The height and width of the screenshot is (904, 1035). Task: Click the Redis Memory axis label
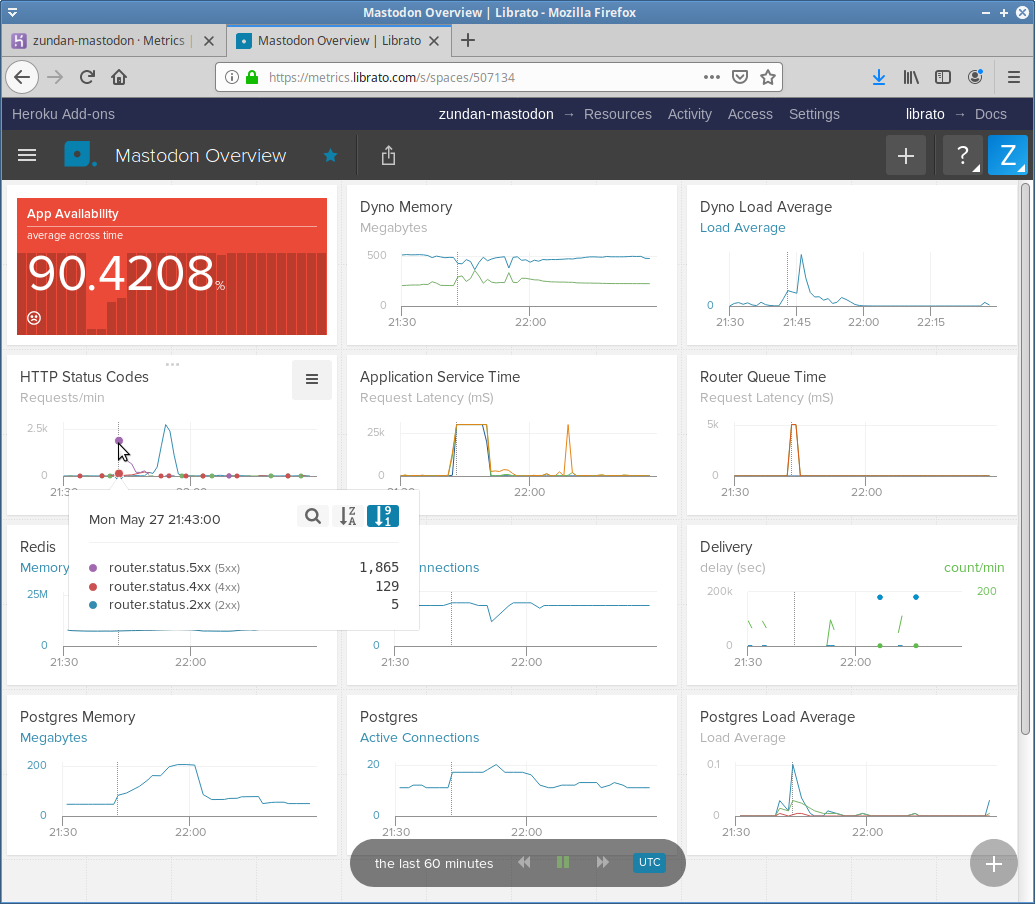[44, 567]
